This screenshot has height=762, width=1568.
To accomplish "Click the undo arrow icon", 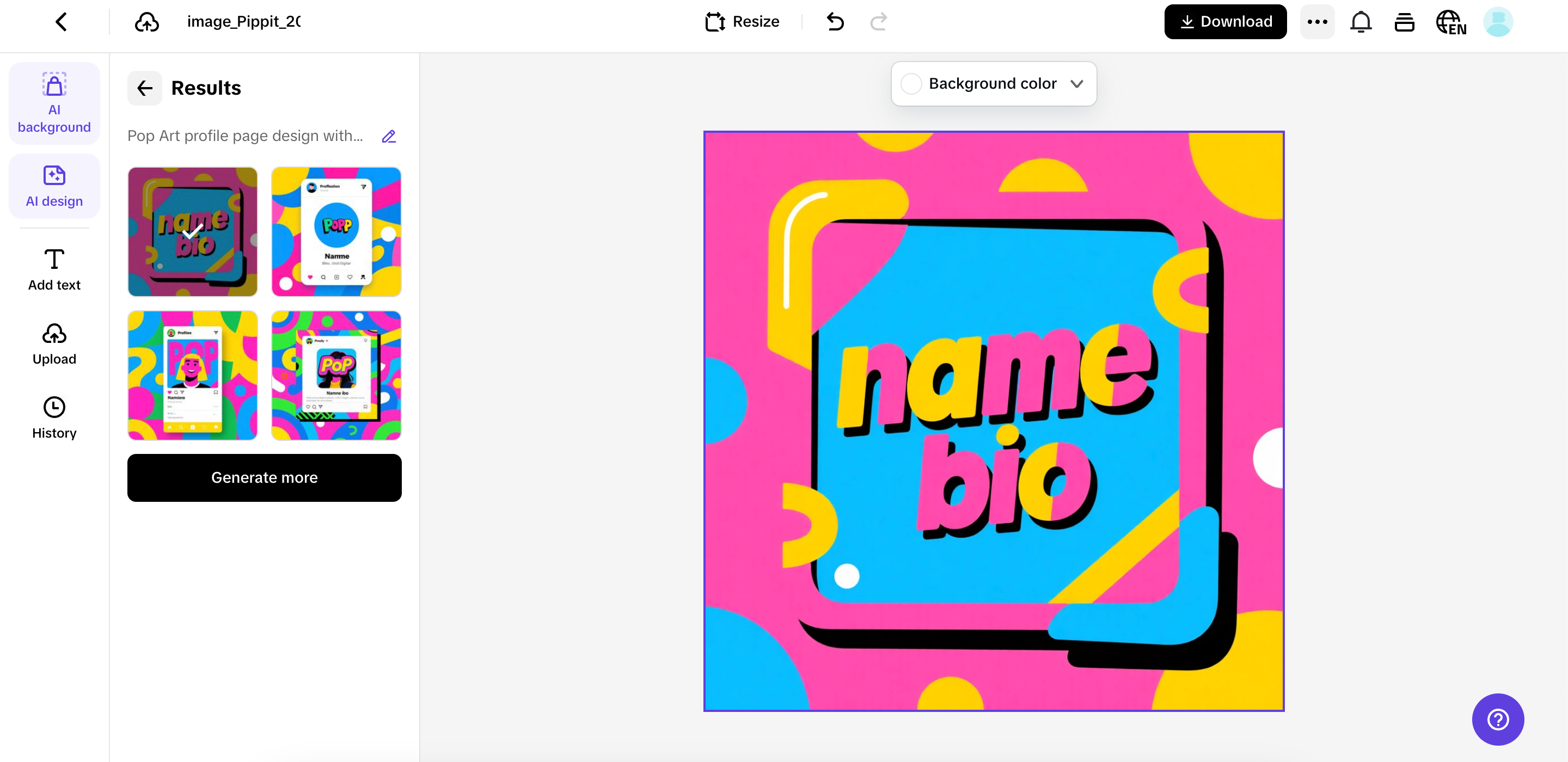I will click(x=835, y=22).
